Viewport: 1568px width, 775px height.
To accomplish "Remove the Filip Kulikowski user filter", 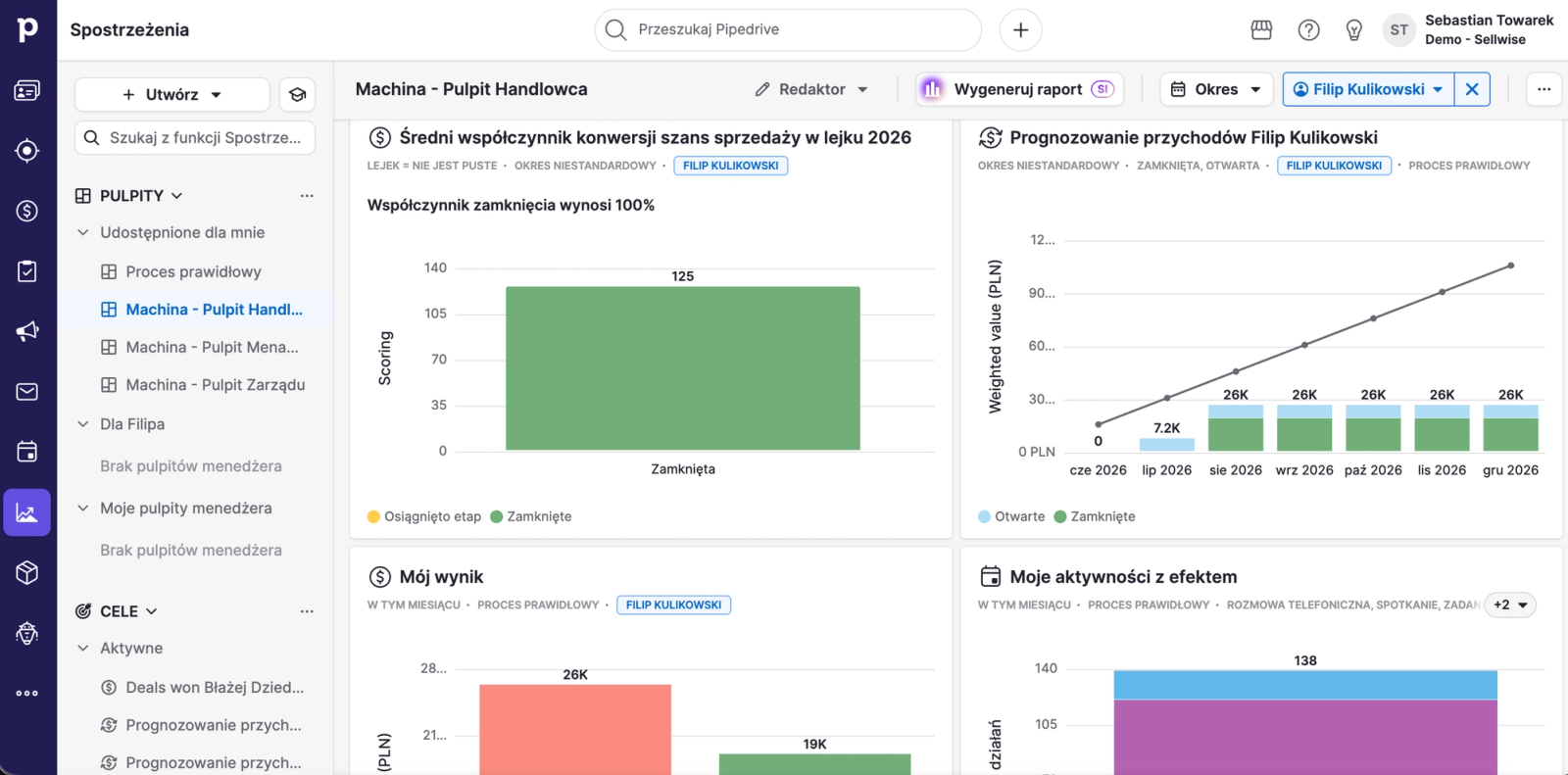I will [x=1472, y=89].
